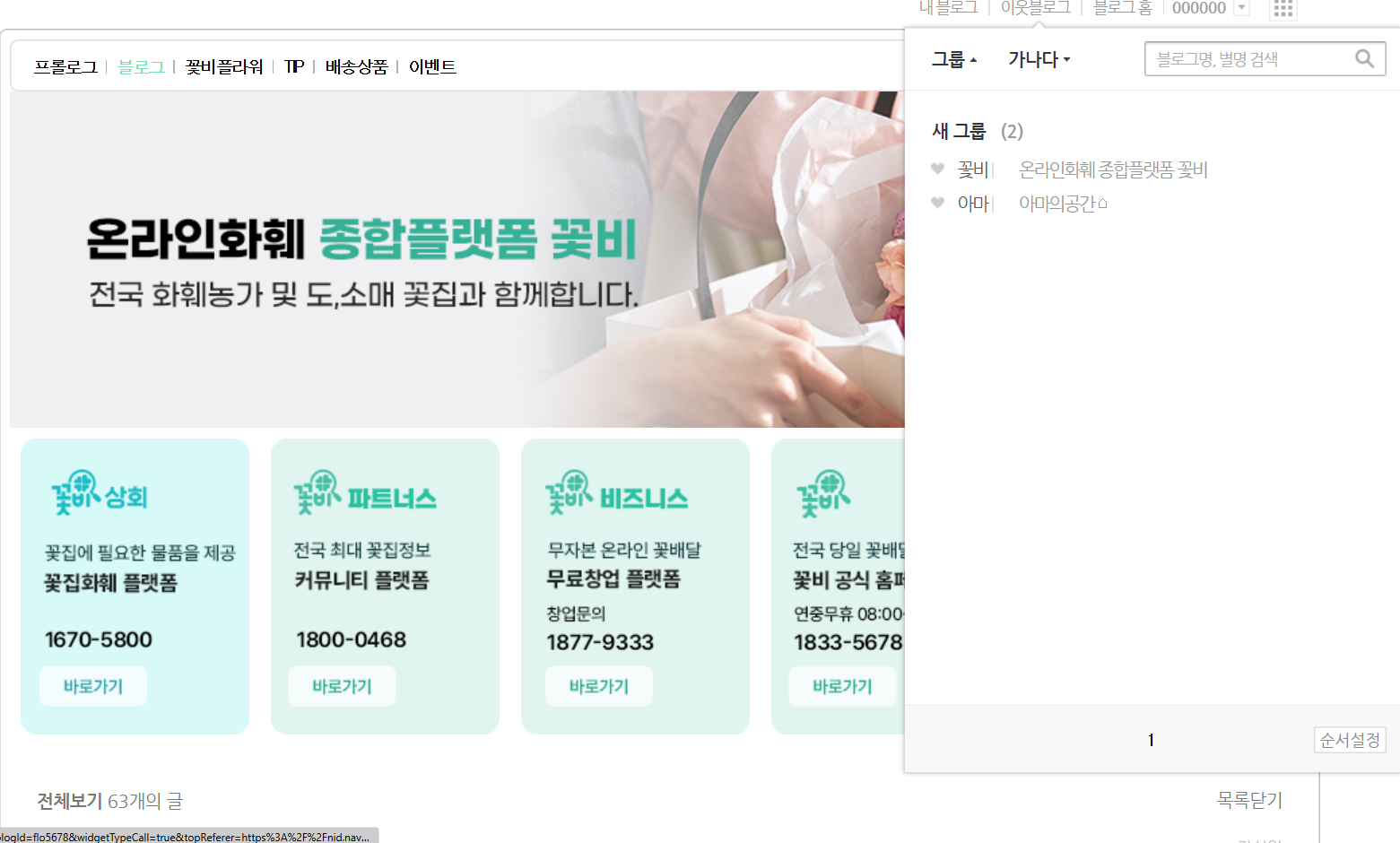Click the 꽃비 nickname in the list
Image resolution: width=1400 pixels, height=843 pixels.
[x=973, y=169]
